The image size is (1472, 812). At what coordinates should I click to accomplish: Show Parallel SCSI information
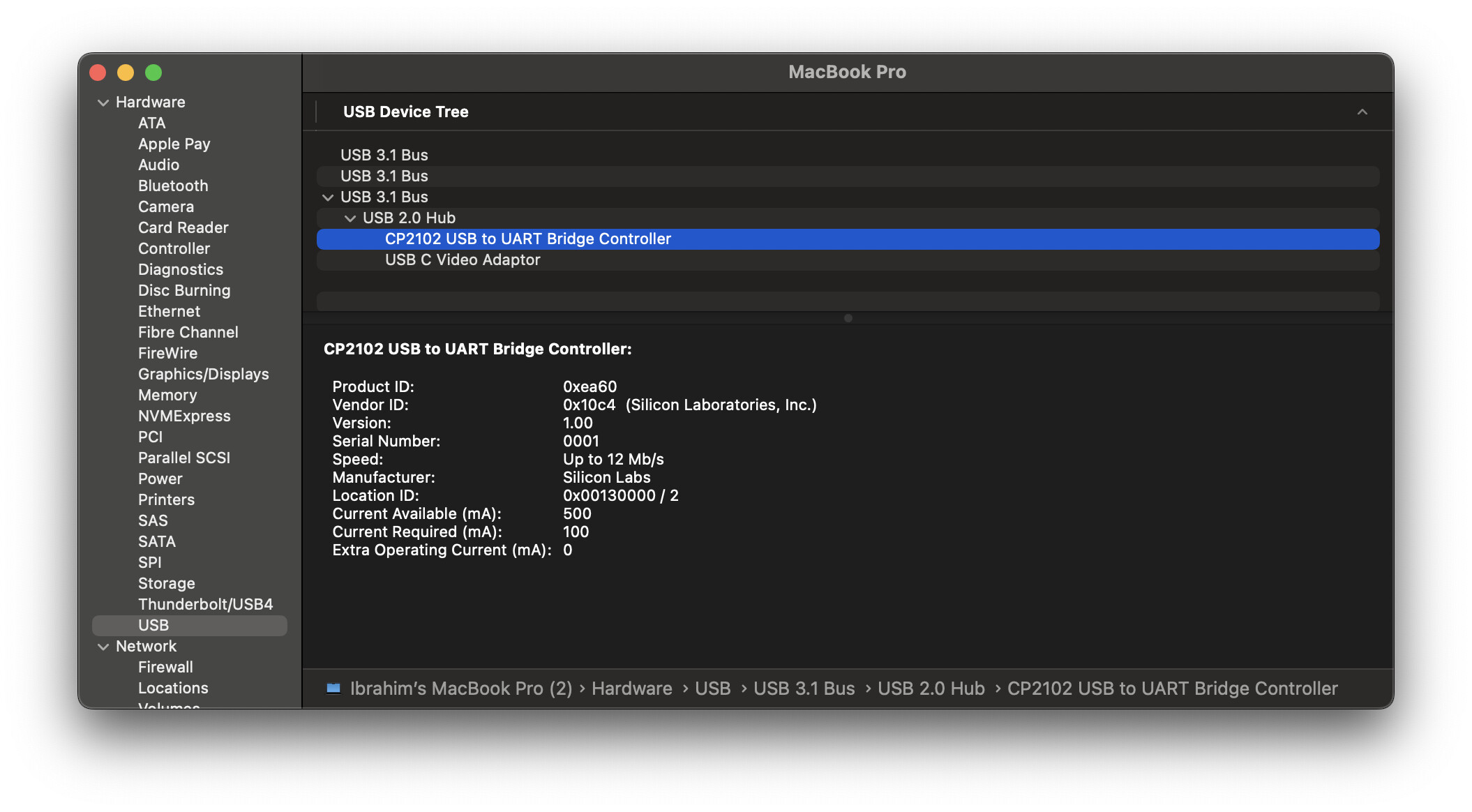click(x=183, y=458)
